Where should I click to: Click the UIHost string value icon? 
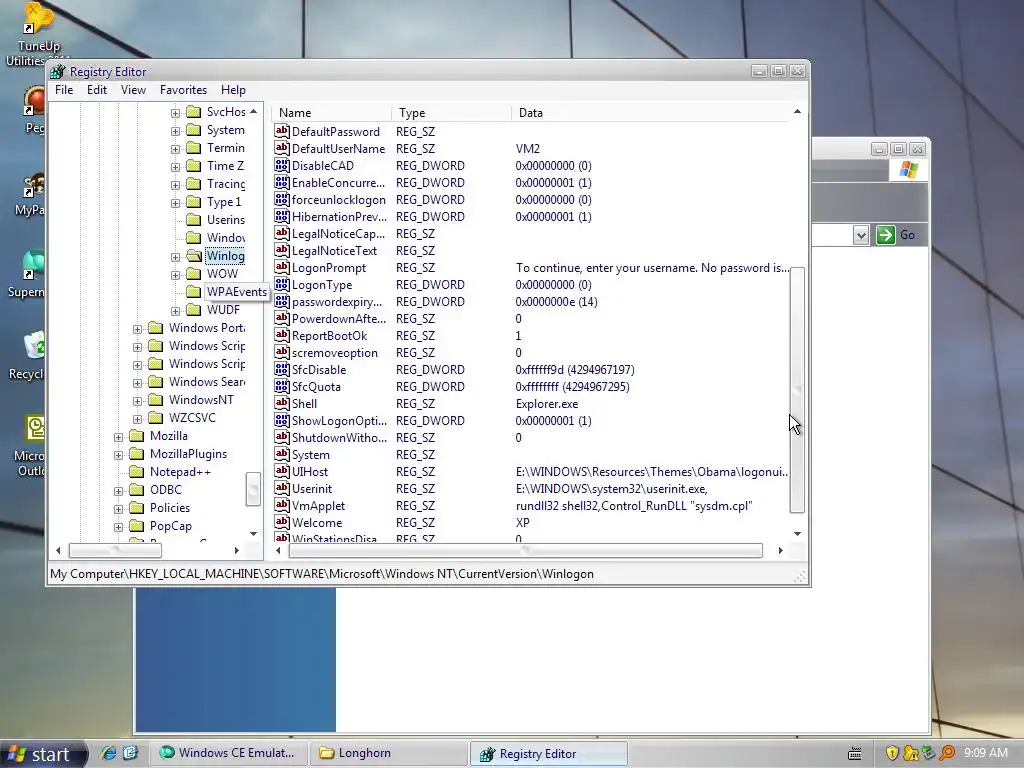(x=281, y=470)
